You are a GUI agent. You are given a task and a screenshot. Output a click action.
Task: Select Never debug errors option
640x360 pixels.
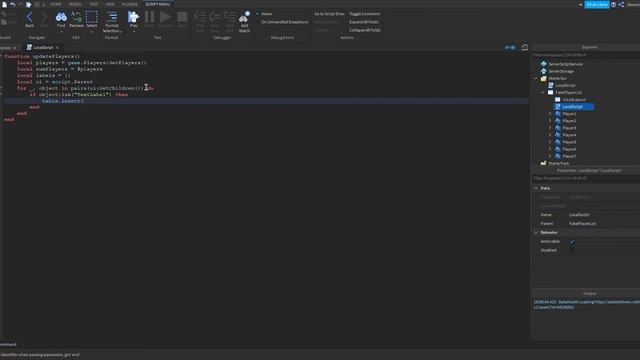click(267, 14)
